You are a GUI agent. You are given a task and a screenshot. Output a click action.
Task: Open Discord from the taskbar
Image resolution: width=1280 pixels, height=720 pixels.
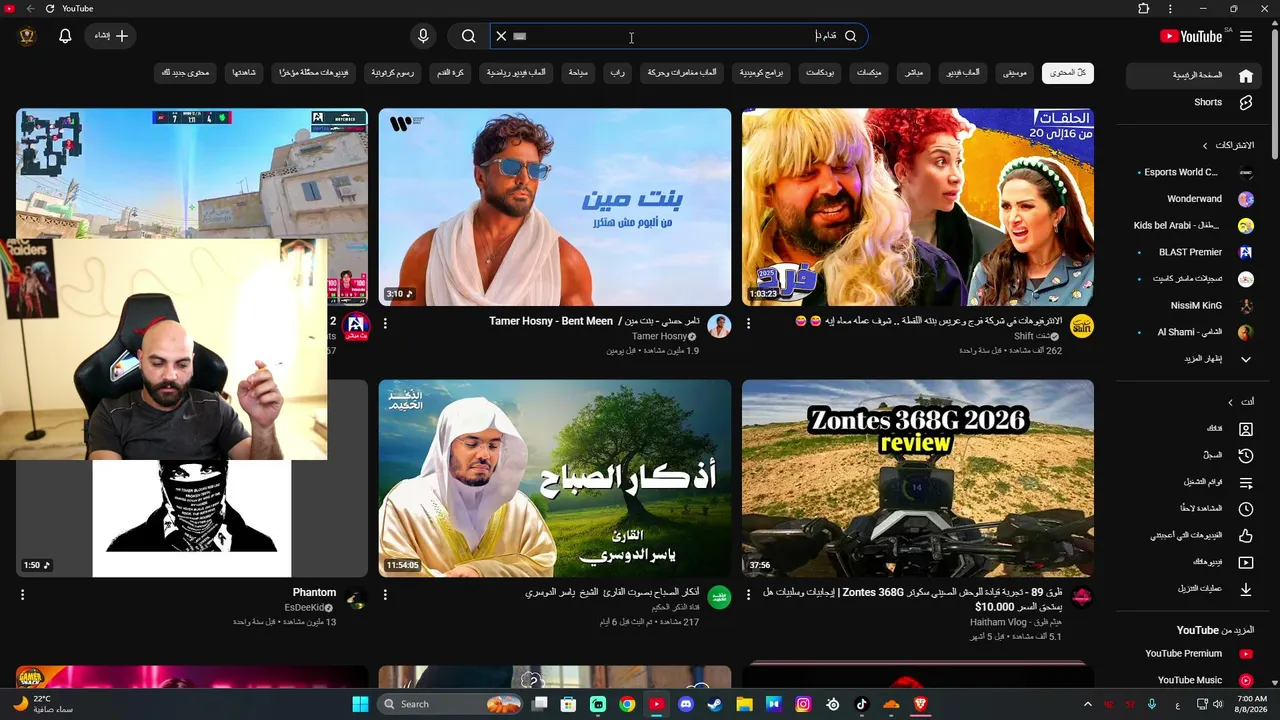tap(686, 704)
